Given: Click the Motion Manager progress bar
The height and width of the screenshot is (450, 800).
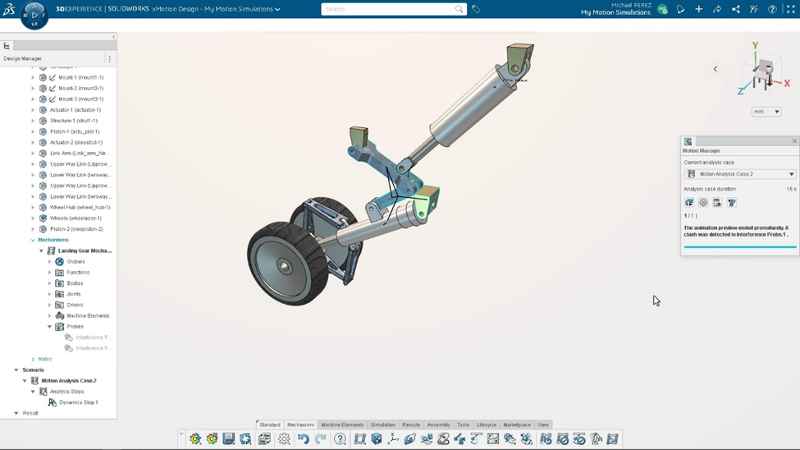Looking at the screenshot, I should (740, 246).
